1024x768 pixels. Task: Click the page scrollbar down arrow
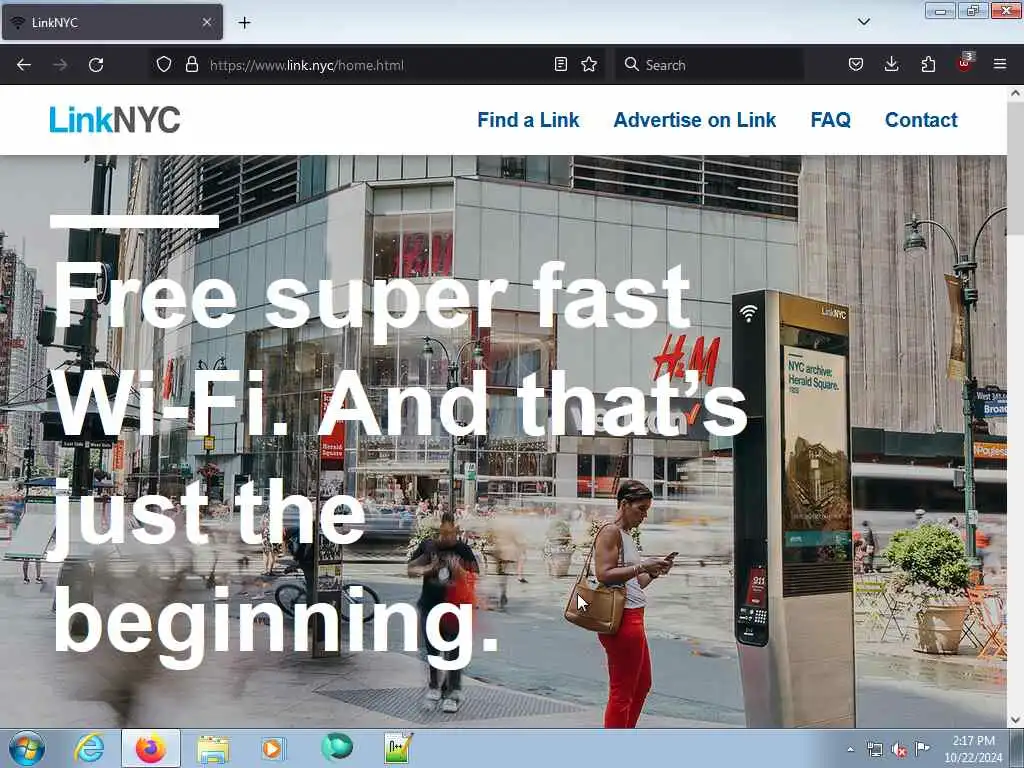(x=1016, y=720)
